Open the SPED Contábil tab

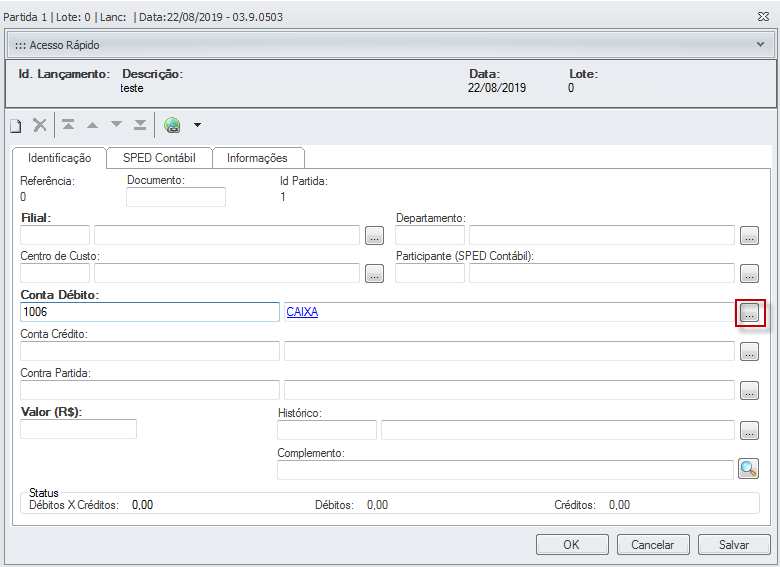tap(159, 158)
